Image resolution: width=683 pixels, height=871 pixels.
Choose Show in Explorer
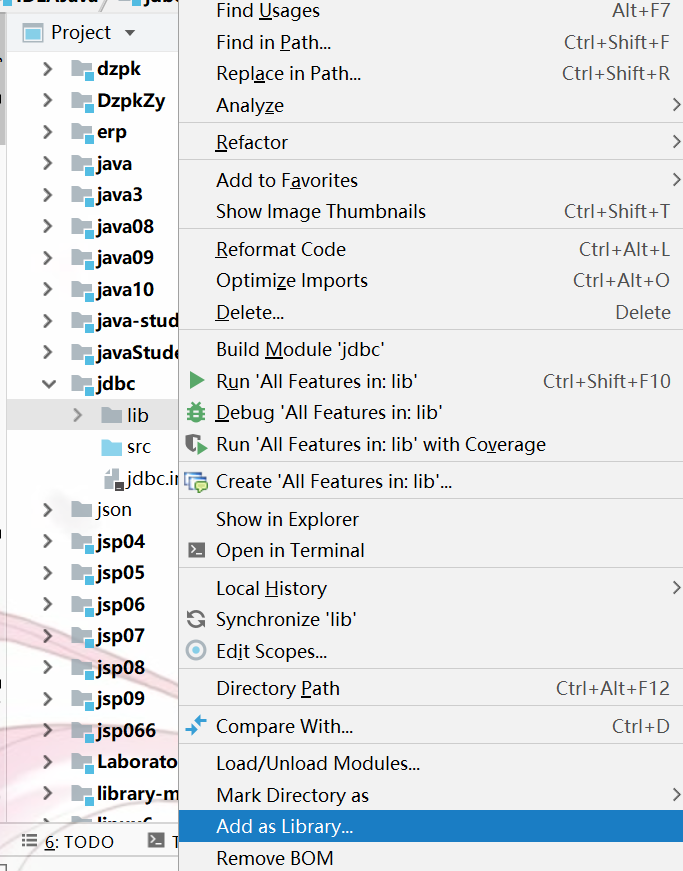point(431,519)
